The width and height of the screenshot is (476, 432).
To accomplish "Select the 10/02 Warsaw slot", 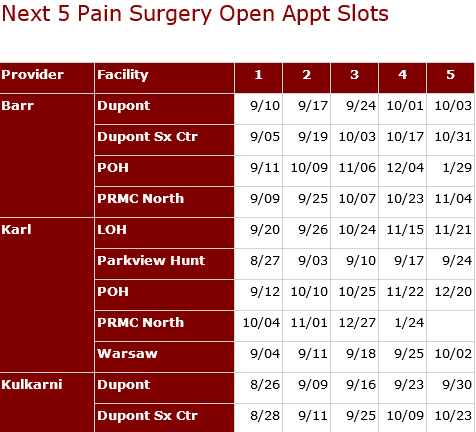I will pos(451,357).
